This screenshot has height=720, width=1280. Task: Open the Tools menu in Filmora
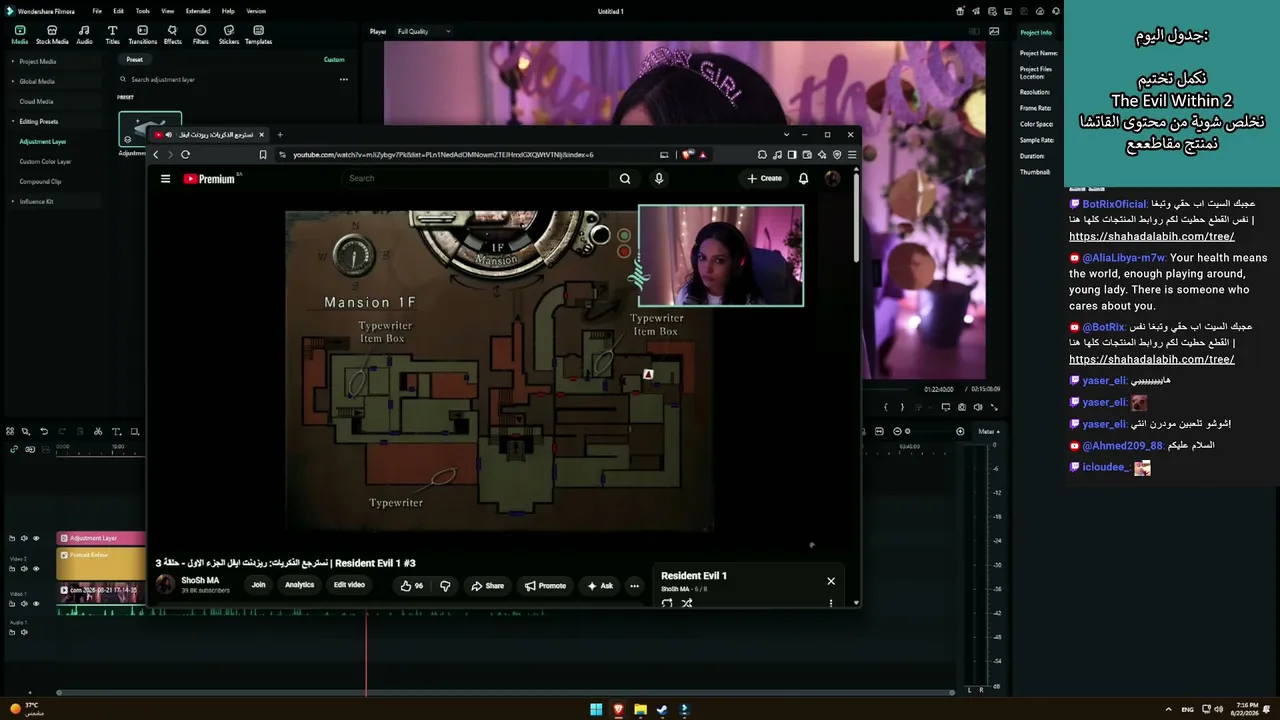coord(142,11)
